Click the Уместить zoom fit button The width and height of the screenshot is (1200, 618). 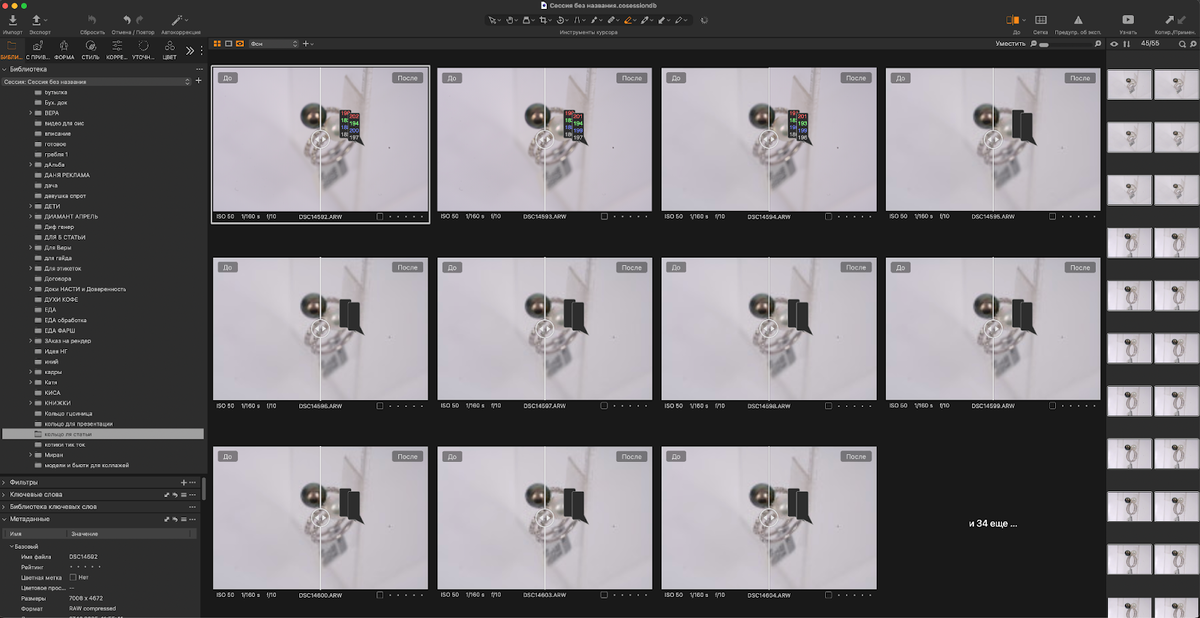(1010, 44)
